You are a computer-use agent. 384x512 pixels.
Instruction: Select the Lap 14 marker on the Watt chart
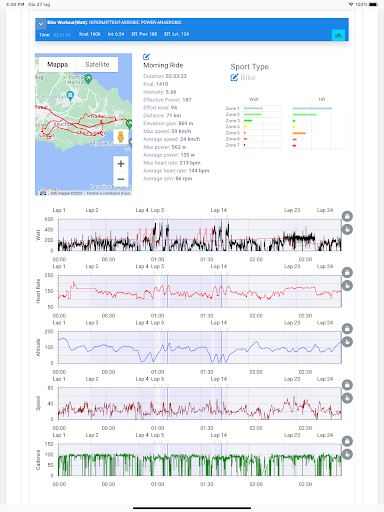pos(219,210)
